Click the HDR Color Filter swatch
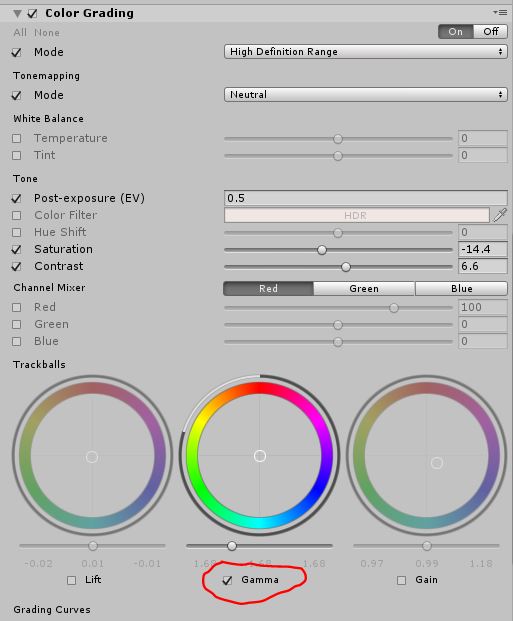Viewport: 513px width, 621px height. pos(357,215)
